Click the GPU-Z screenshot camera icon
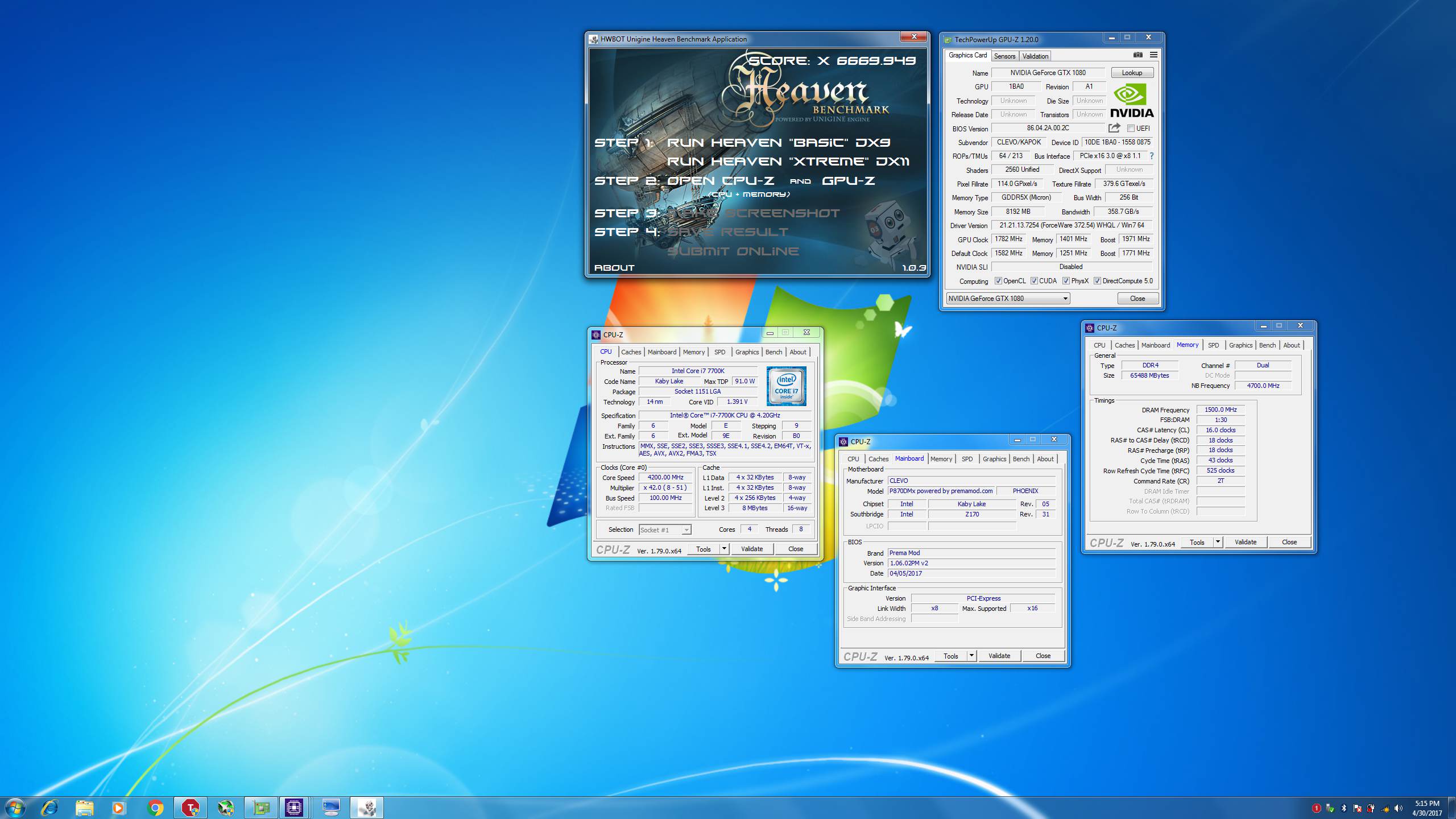This screenshot has height=819, width=1456. 1137,55
